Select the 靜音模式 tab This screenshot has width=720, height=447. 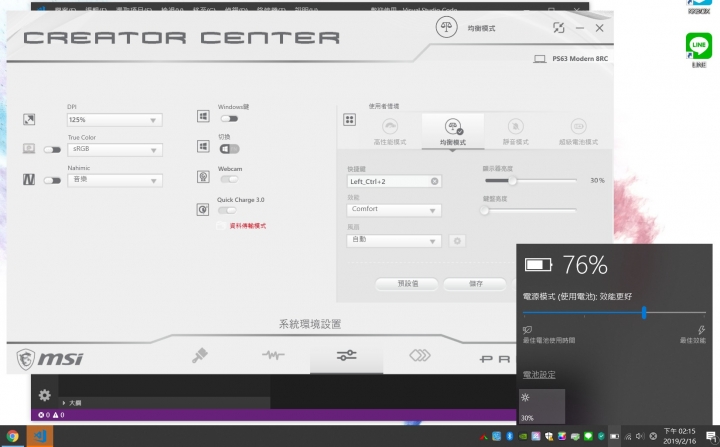(x=516, y=132)
